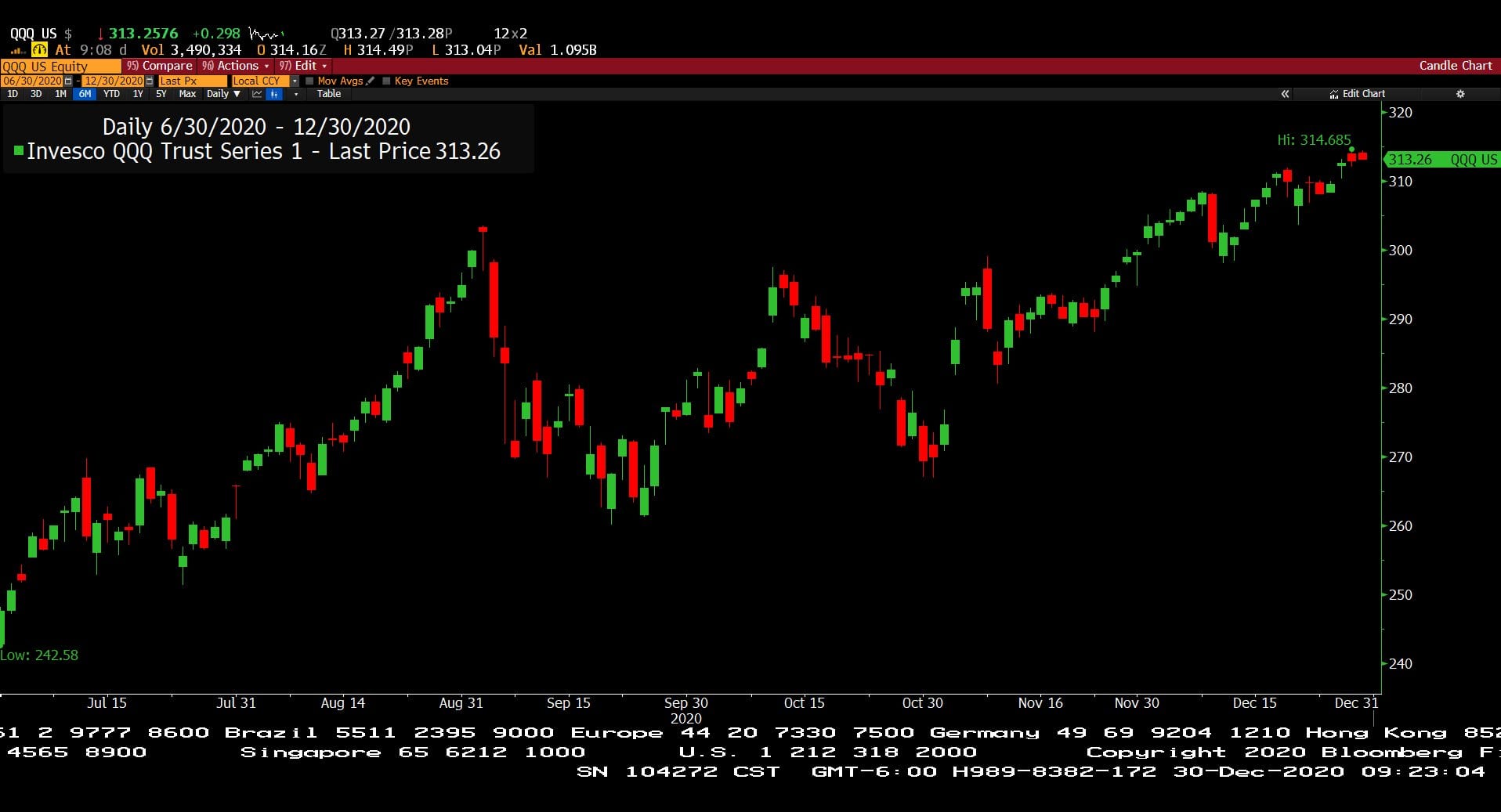Click the open price O 314.16Z

pyautogui.click(x=291, y=50)
